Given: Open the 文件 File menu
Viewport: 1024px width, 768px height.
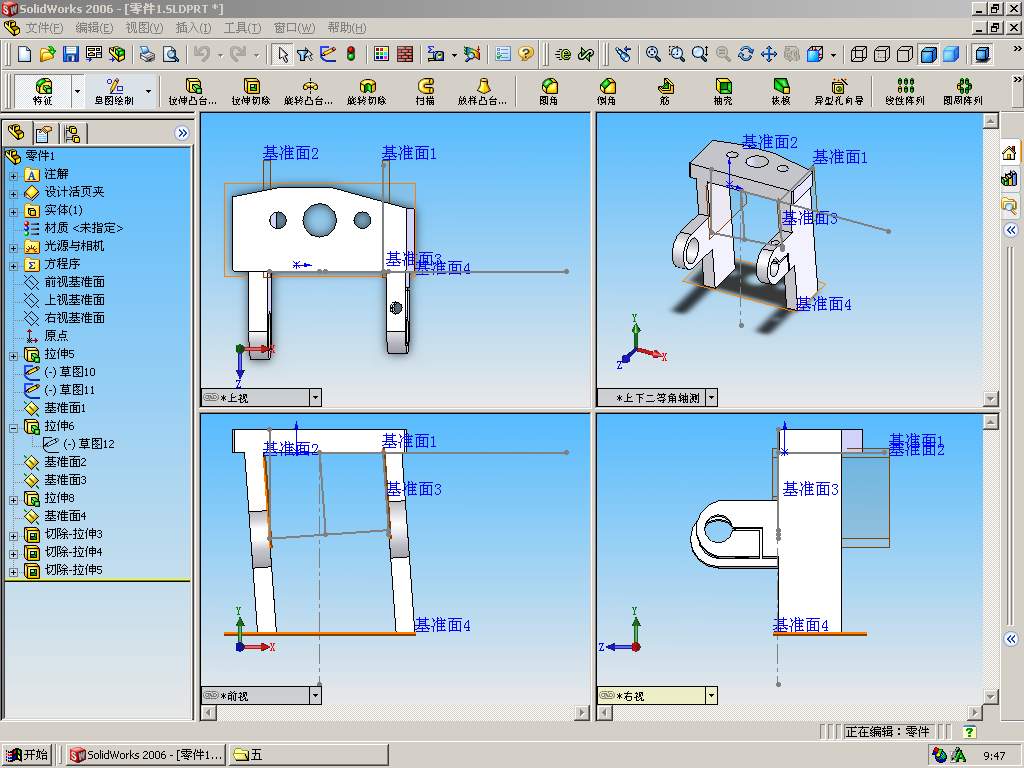Looking at the screenshot, I should click(x=44, y=28).
